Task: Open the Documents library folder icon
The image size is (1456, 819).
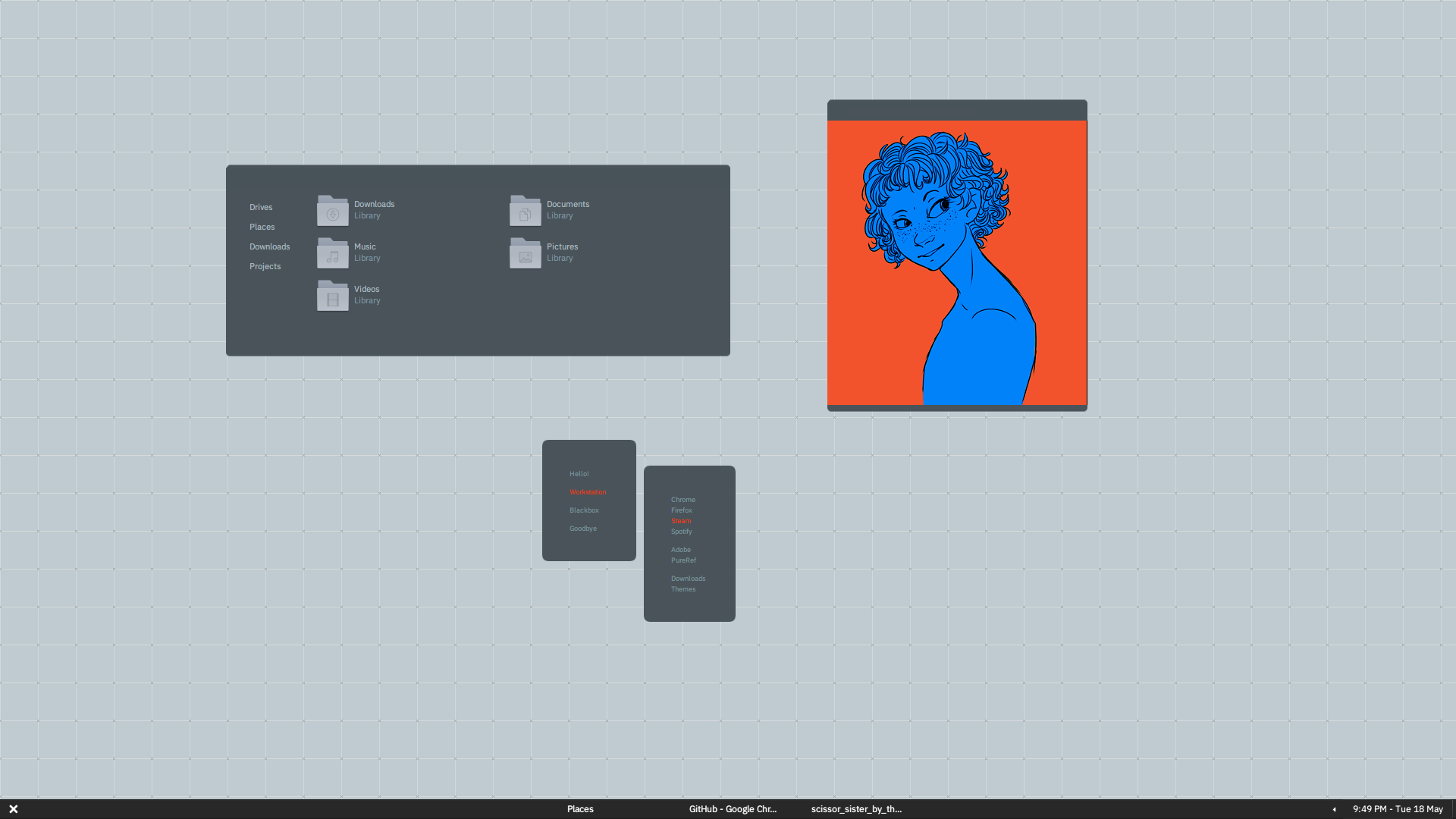Action: point(526,210)
